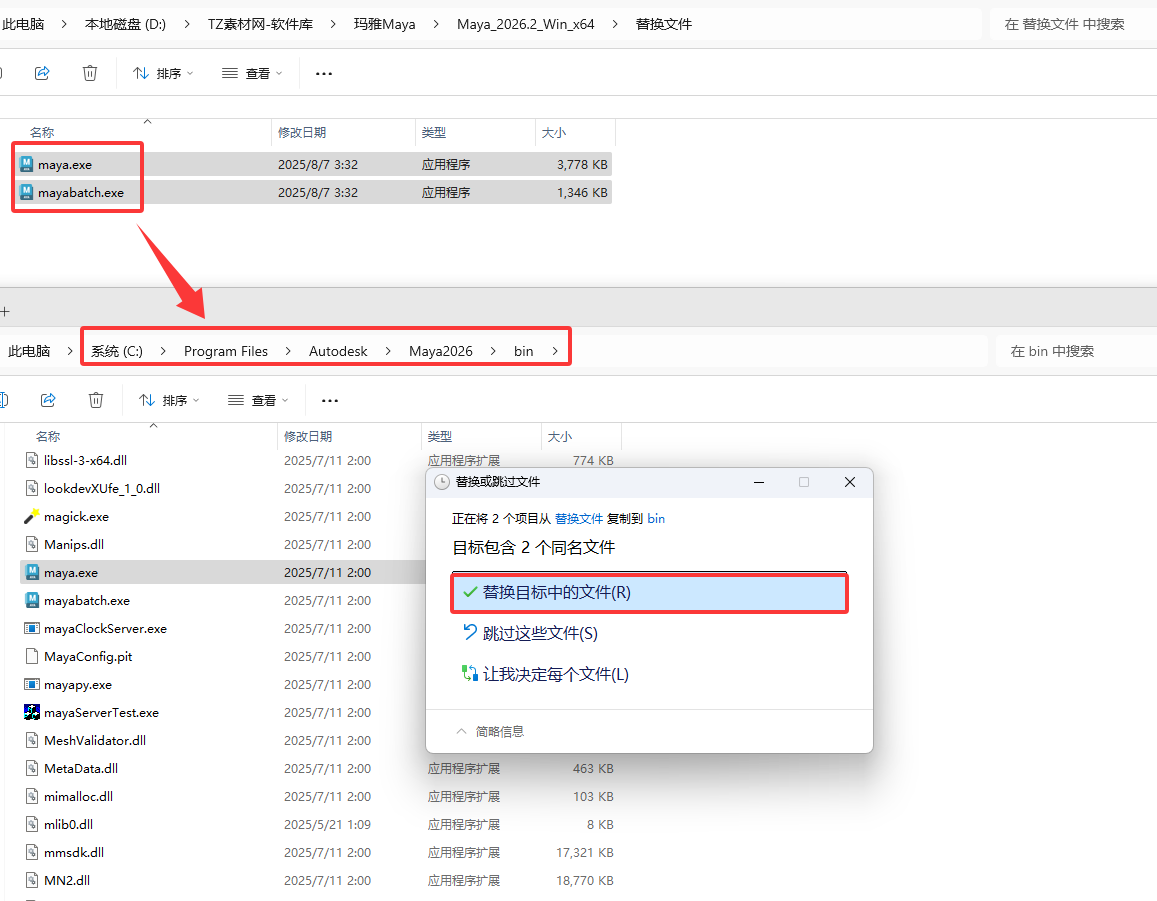The image size is (1157, 901).
Task: Select mimalloc.dll file icon
Action: tap(32, 796)
